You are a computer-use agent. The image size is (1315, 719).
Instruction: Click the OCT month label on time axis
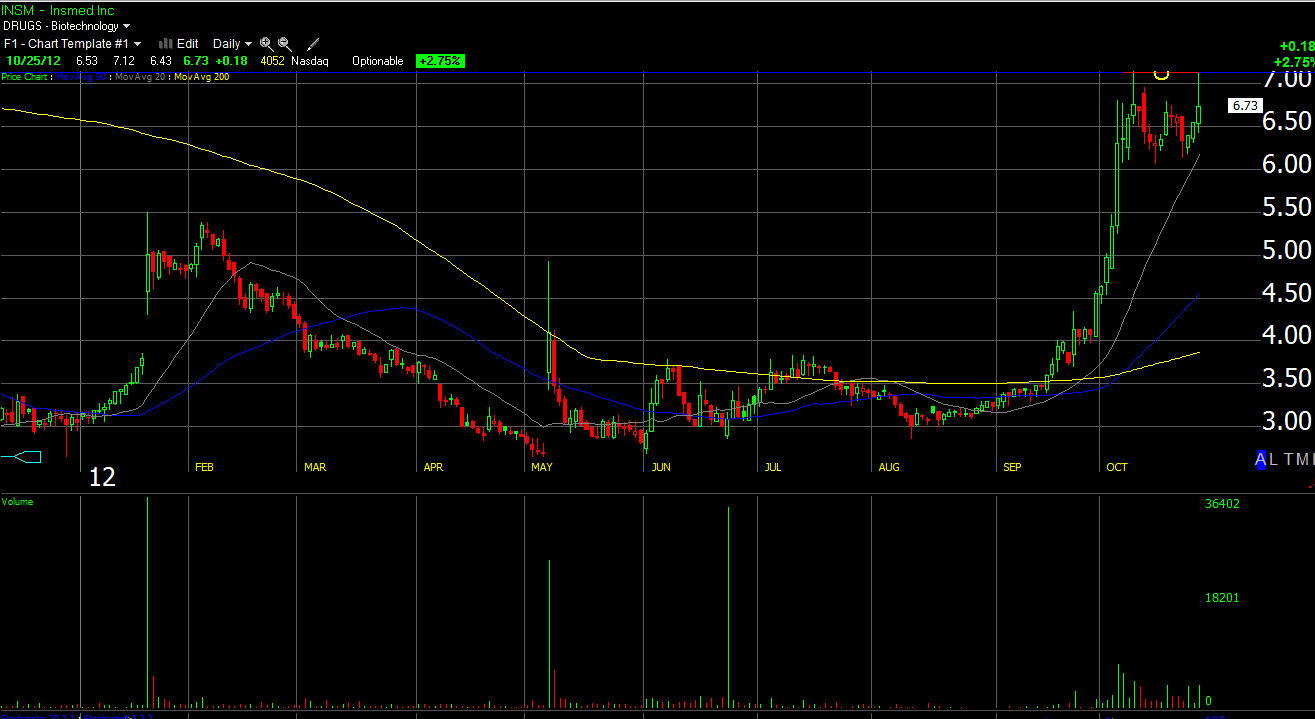(x=1116, y=467)
